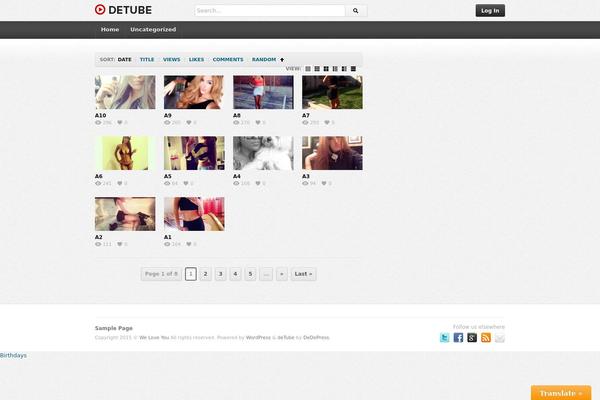Select the second view layout icon

click(317, 69)
